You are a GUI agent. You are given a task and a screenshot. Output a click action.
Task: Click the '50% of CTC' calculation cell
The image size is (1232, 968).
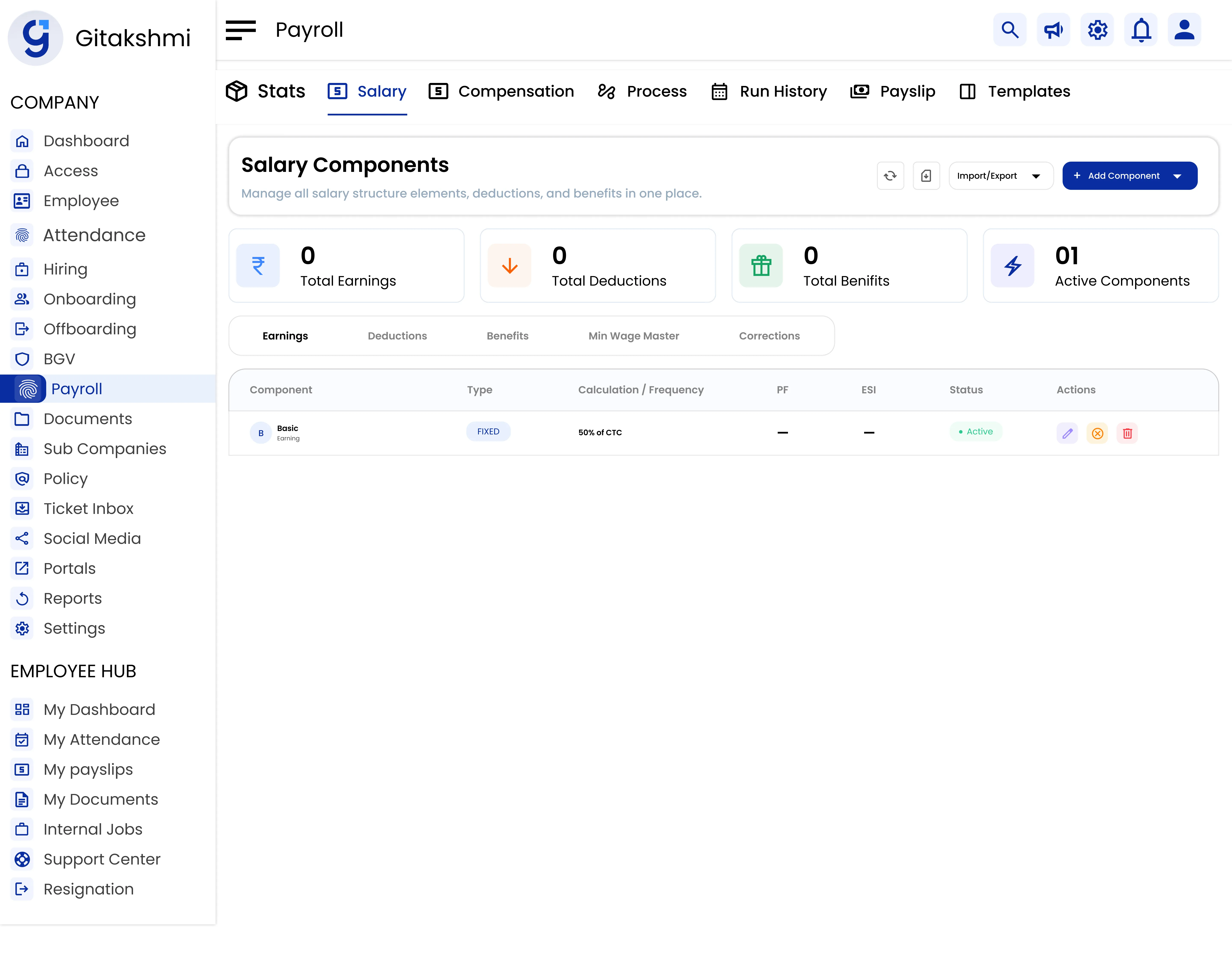tap(600, 432)
